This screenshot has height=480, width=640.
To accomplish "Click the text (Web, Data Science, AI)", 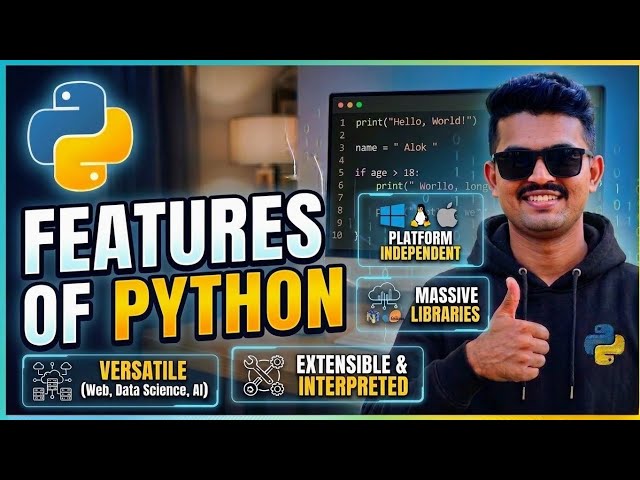I will point(144,390).
